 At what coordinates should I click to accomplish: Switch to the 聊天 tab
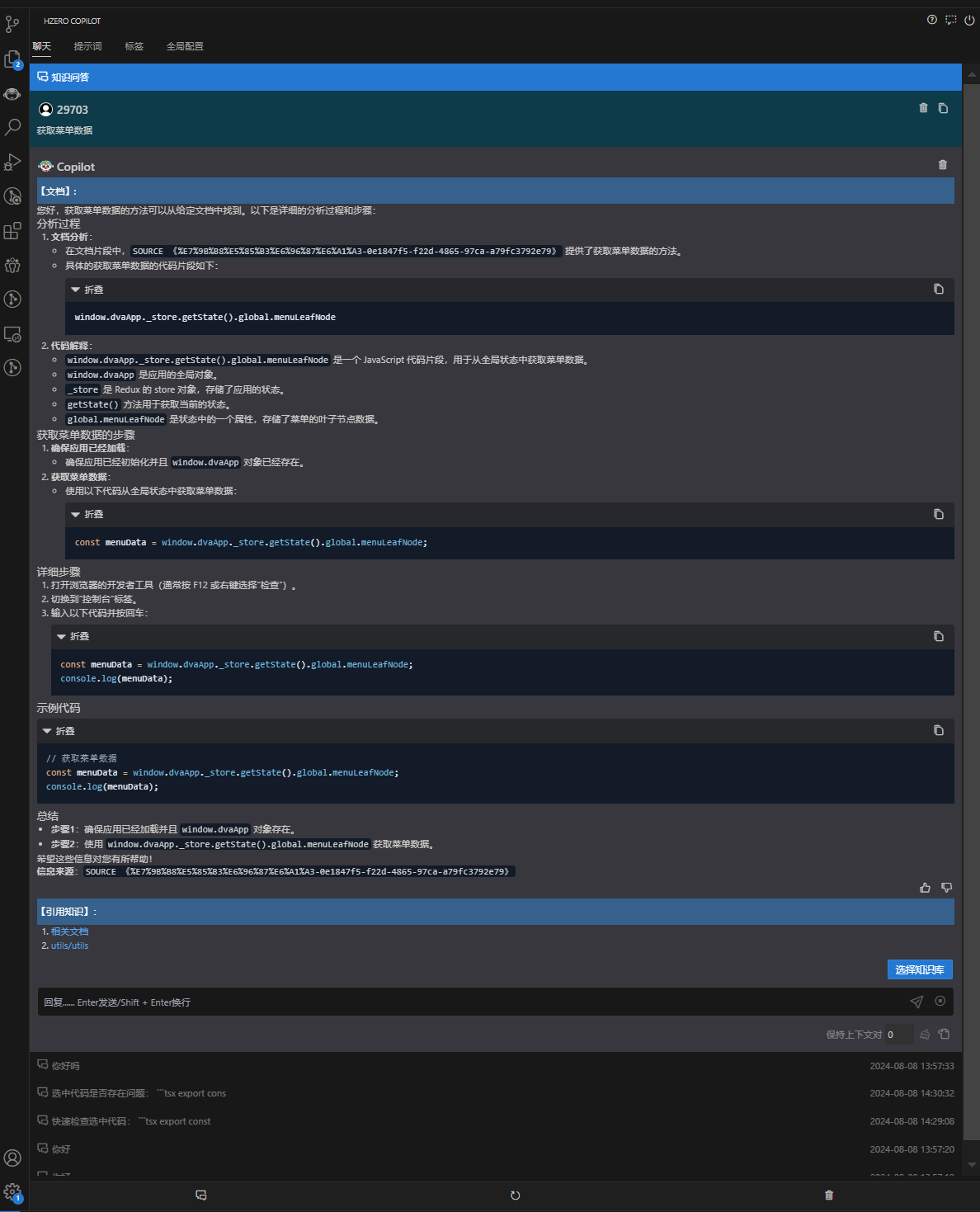point(42,46)
